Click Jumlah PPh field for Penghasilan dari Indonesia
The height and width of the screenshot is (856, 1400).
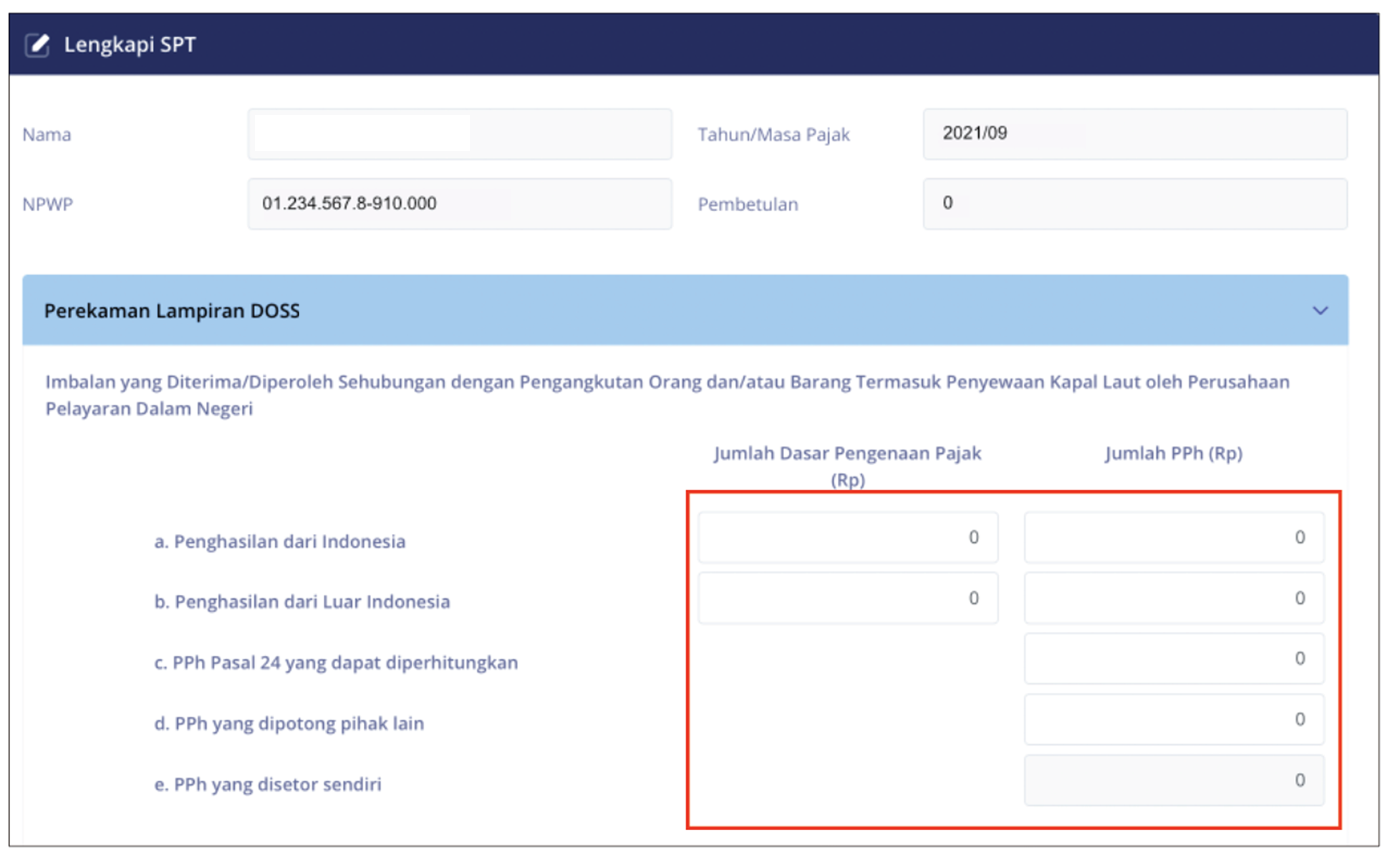tap(1173, 538)
